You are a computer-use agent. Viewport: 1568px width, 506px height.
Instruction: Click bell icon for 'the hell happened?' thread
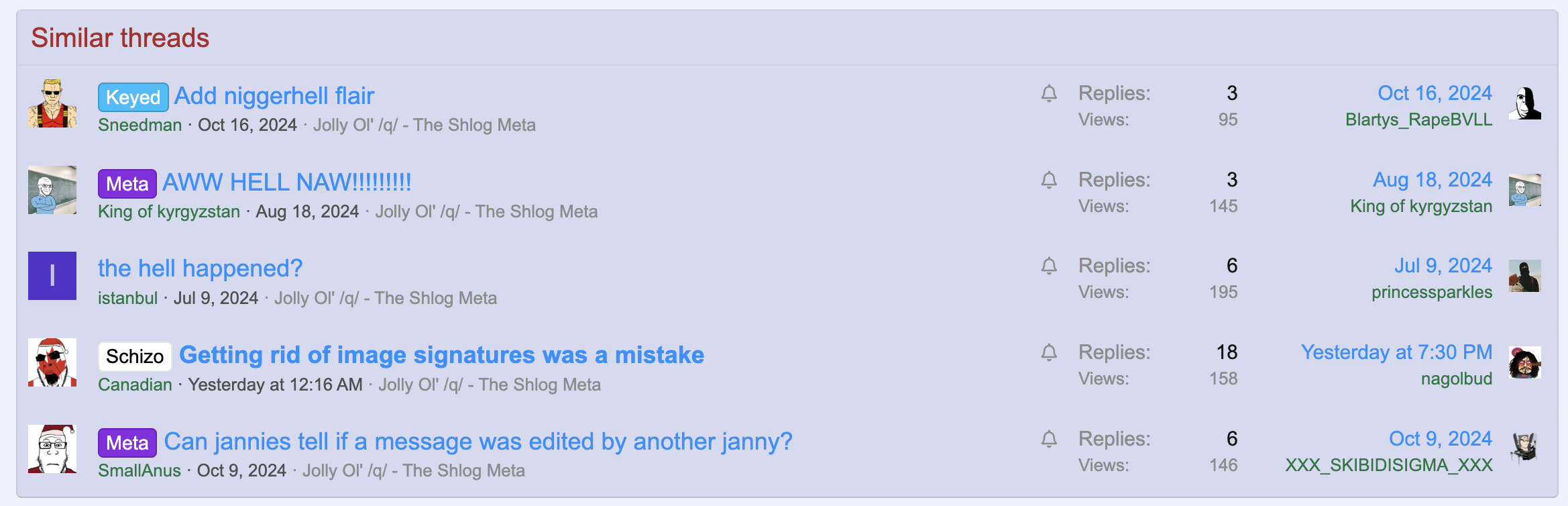point(1049,266)
